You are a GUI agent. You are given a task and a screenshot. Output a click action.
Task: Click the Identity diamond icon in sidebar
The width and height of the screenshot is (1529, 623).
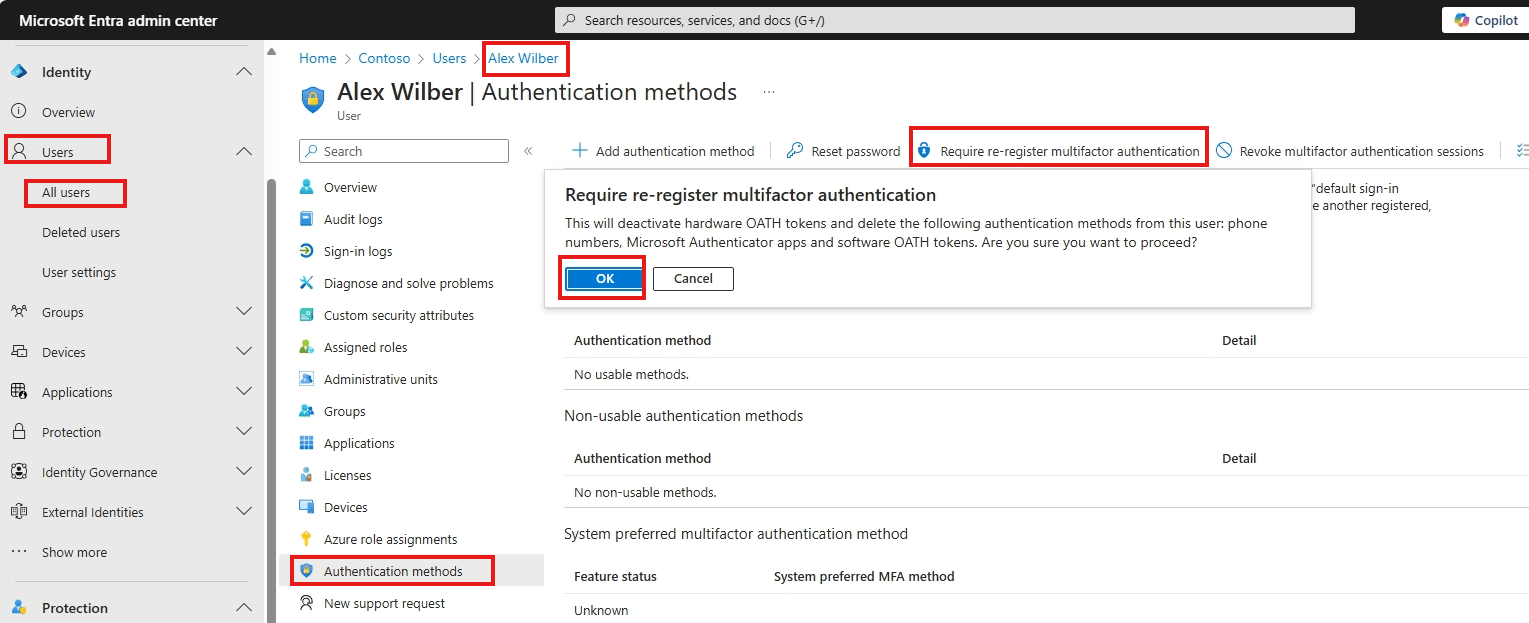point(19,72)
